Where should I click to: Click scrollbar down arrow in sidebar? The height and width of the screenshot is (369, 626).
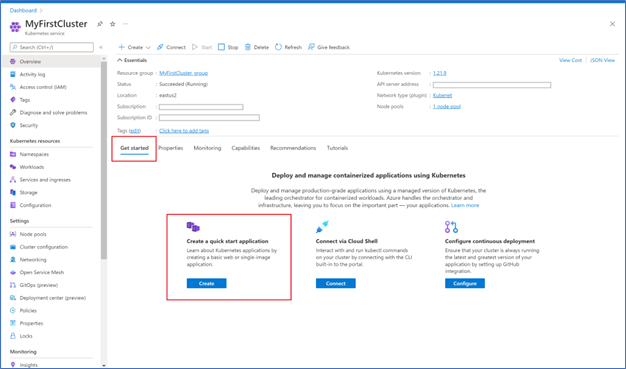click(x=104, y=365)
